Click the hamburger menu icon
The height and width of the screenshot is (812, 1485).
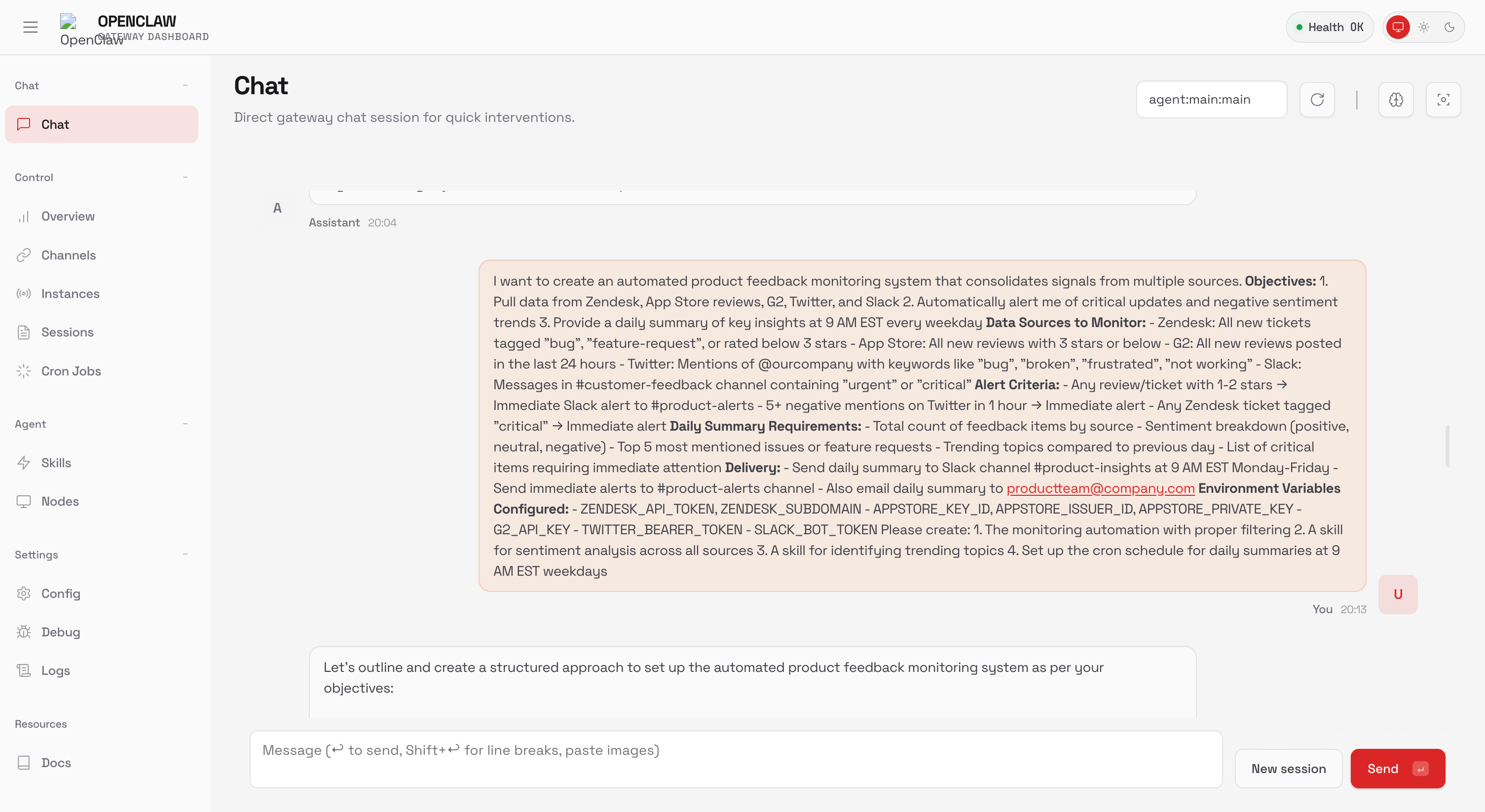point(31,27)
